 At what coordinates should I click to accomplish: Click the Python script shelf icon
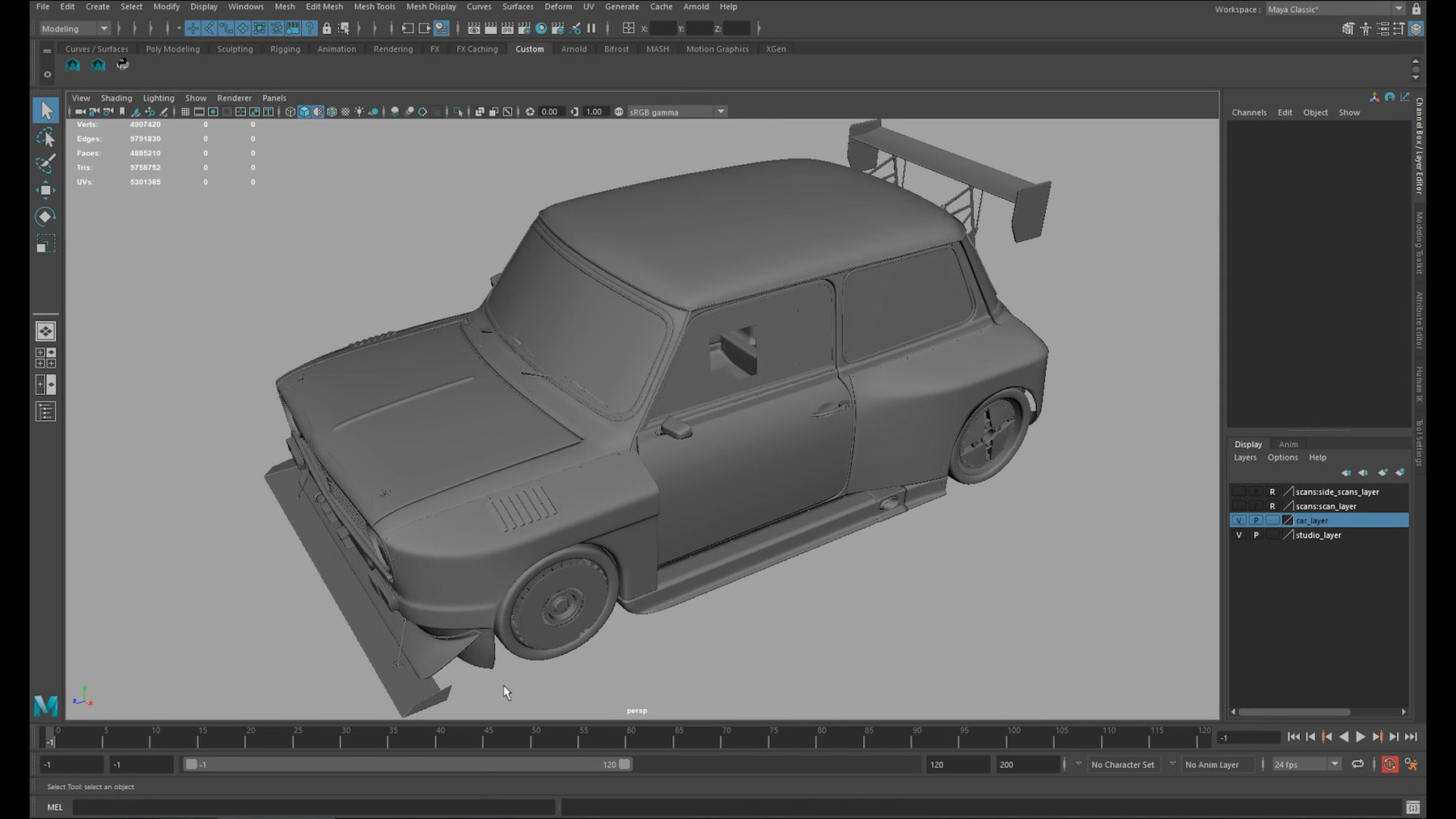click(123, 64)
